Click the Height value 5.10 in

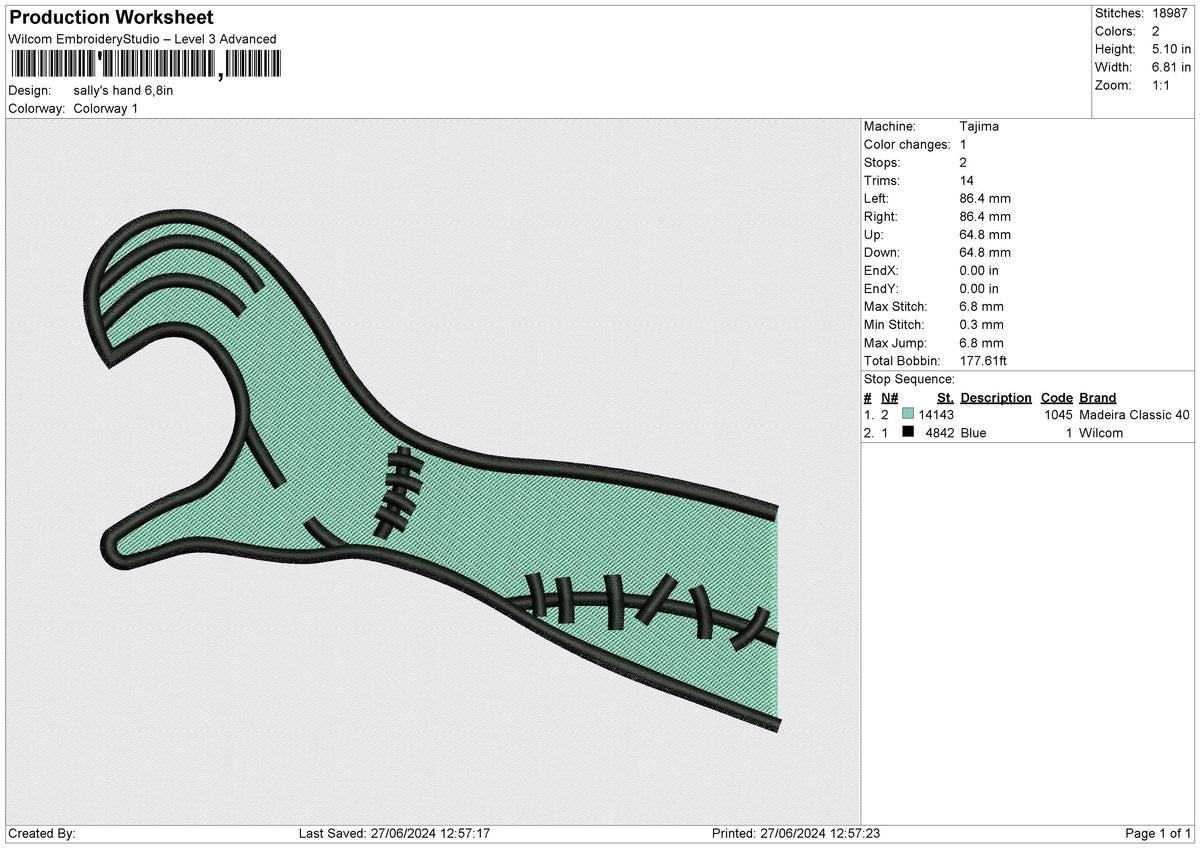[1171, 49]
